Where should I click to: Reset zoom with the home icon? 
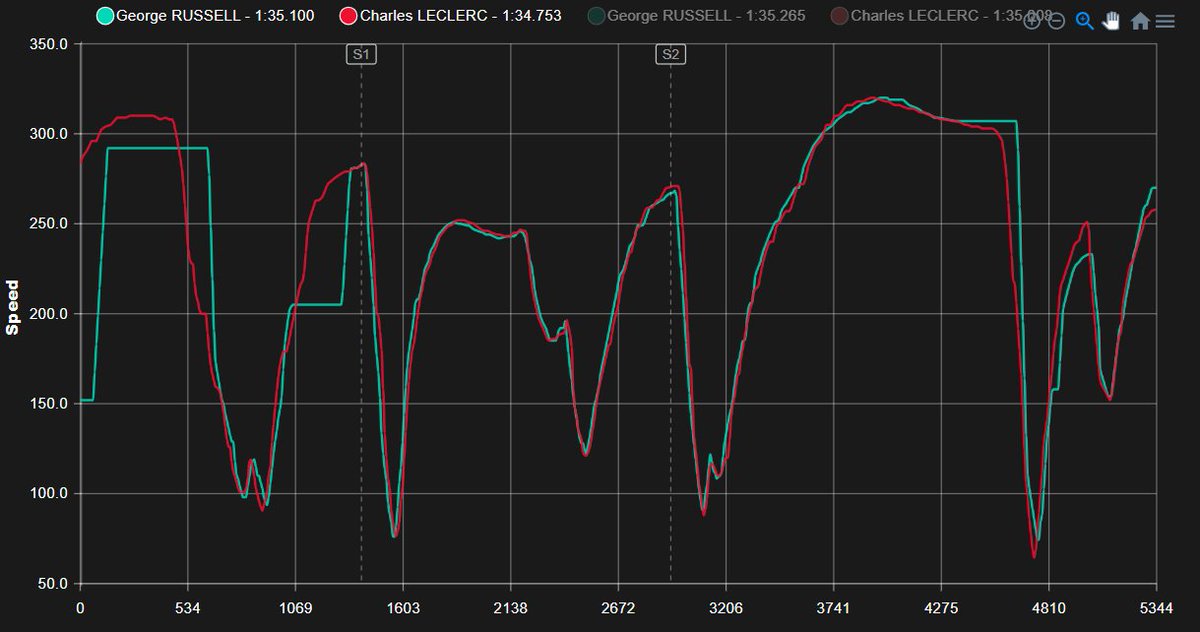[1140, 21]
